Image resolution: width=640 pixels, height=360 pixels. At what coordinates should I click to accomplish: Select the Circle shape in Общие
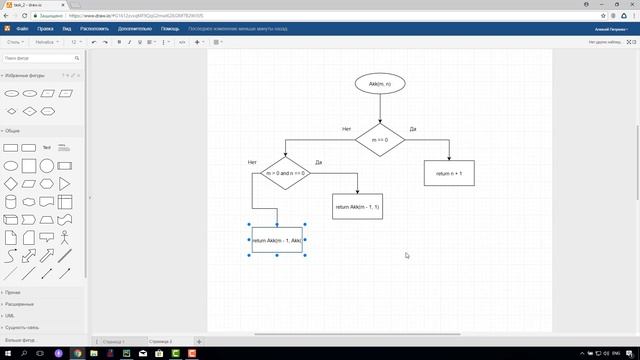tap(47, 166)
